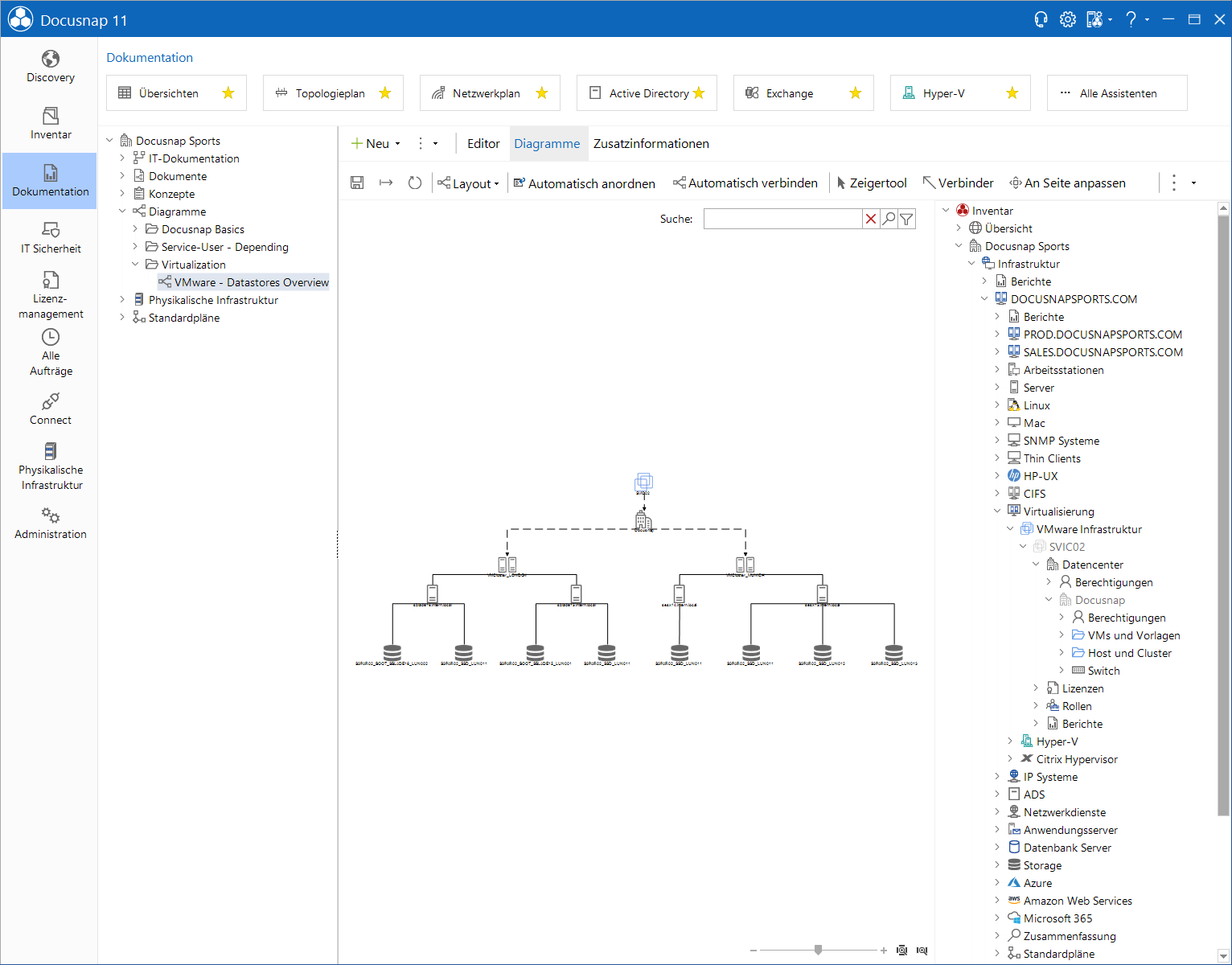Open Physikalische Infrastruktur in sidebar
Viewport: 1232px width, 965px height.
click(50, 466)
